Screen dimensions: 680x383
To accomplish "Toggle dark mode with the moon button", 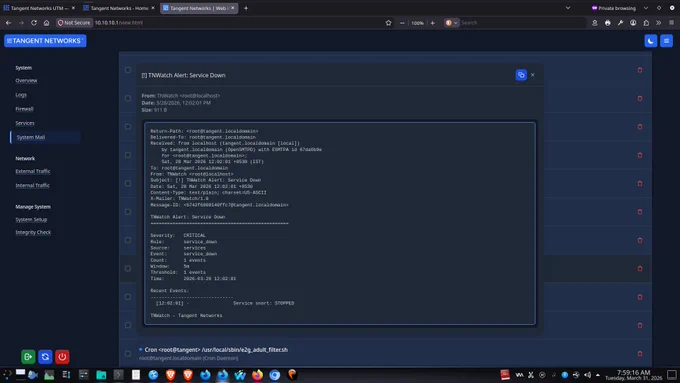I will 651,41.
